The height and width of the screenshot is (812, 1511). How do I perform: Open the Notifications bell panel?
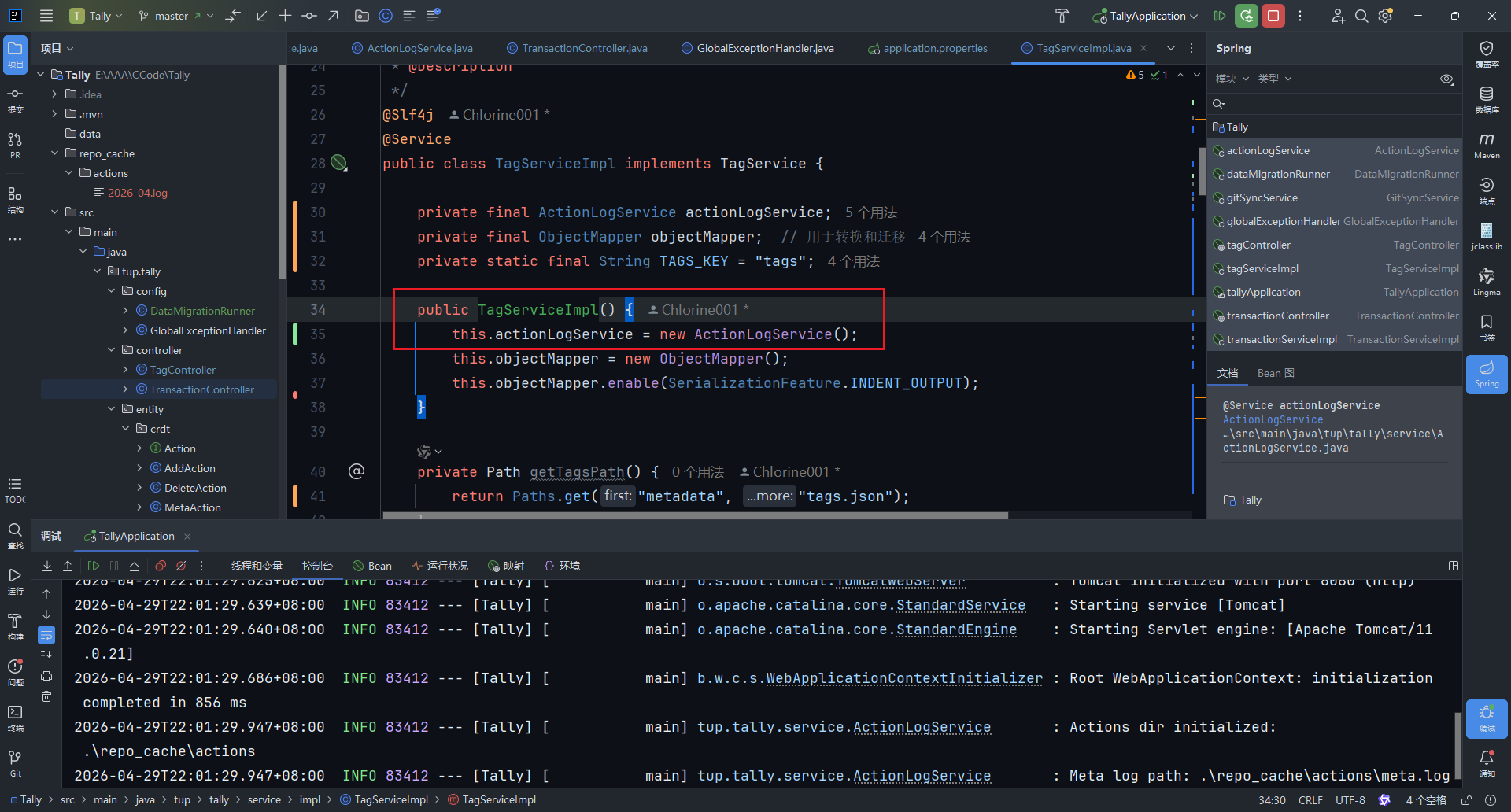tap(1487, 763)
